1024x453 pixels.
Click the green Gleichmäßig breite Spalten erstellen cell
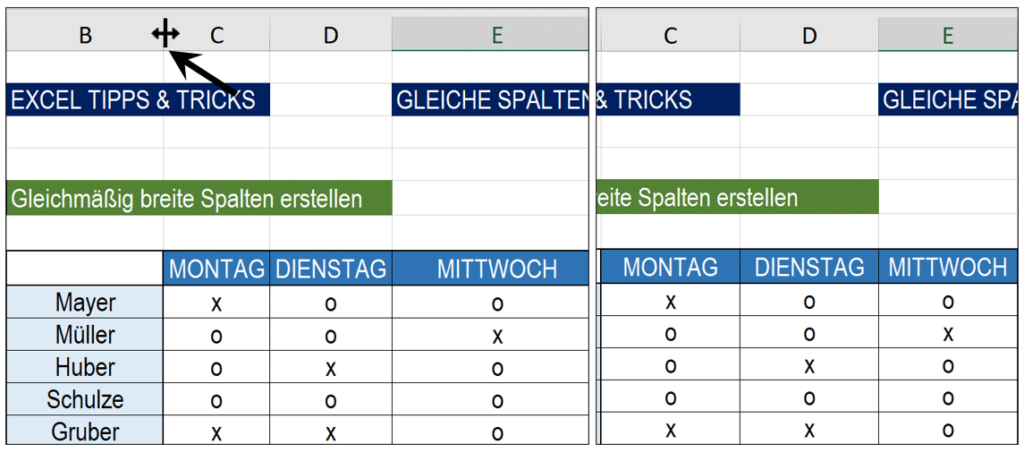tap(199, 198)
